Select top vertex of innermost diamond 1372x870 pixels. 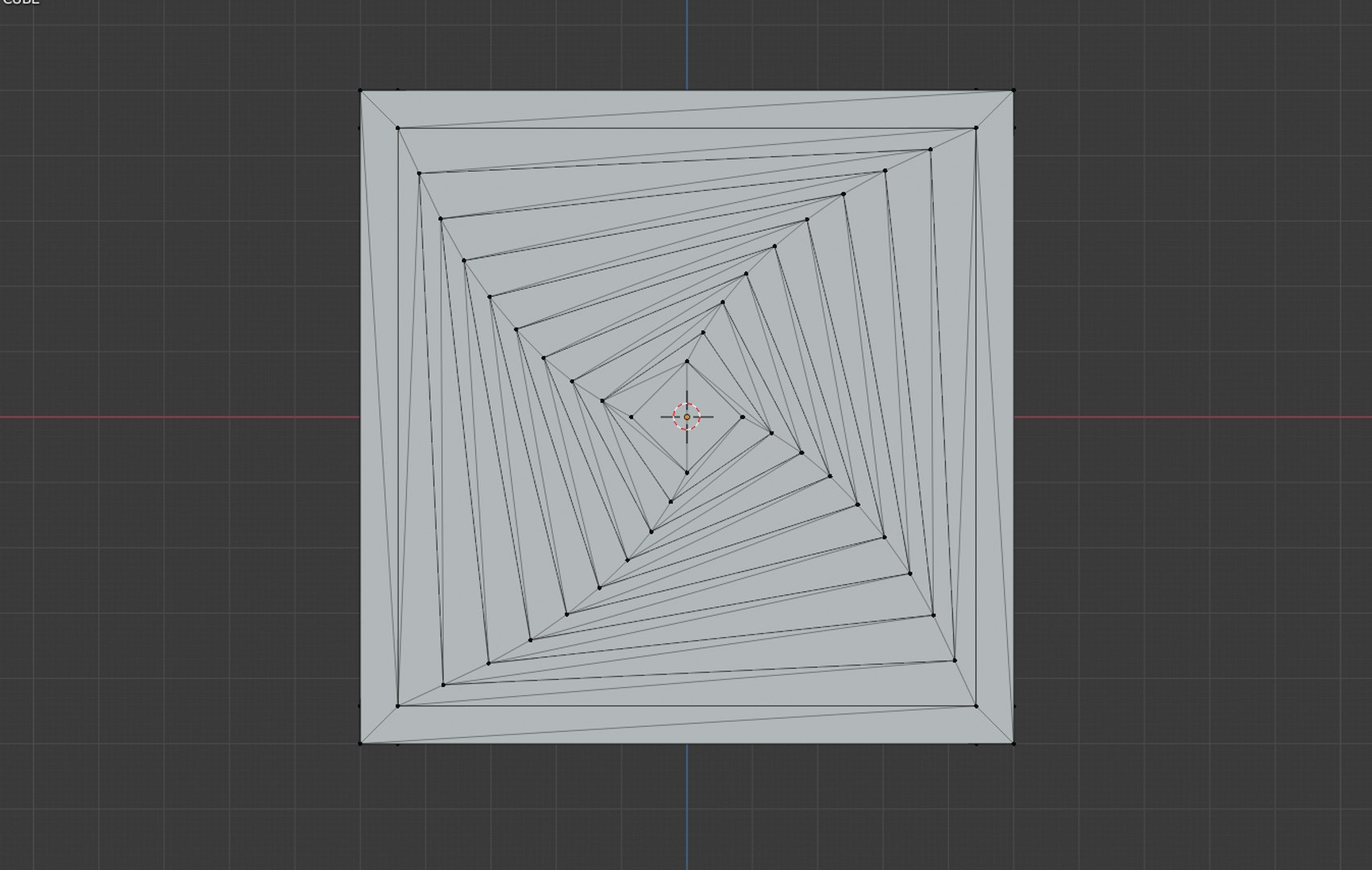(x=686, y=362)
